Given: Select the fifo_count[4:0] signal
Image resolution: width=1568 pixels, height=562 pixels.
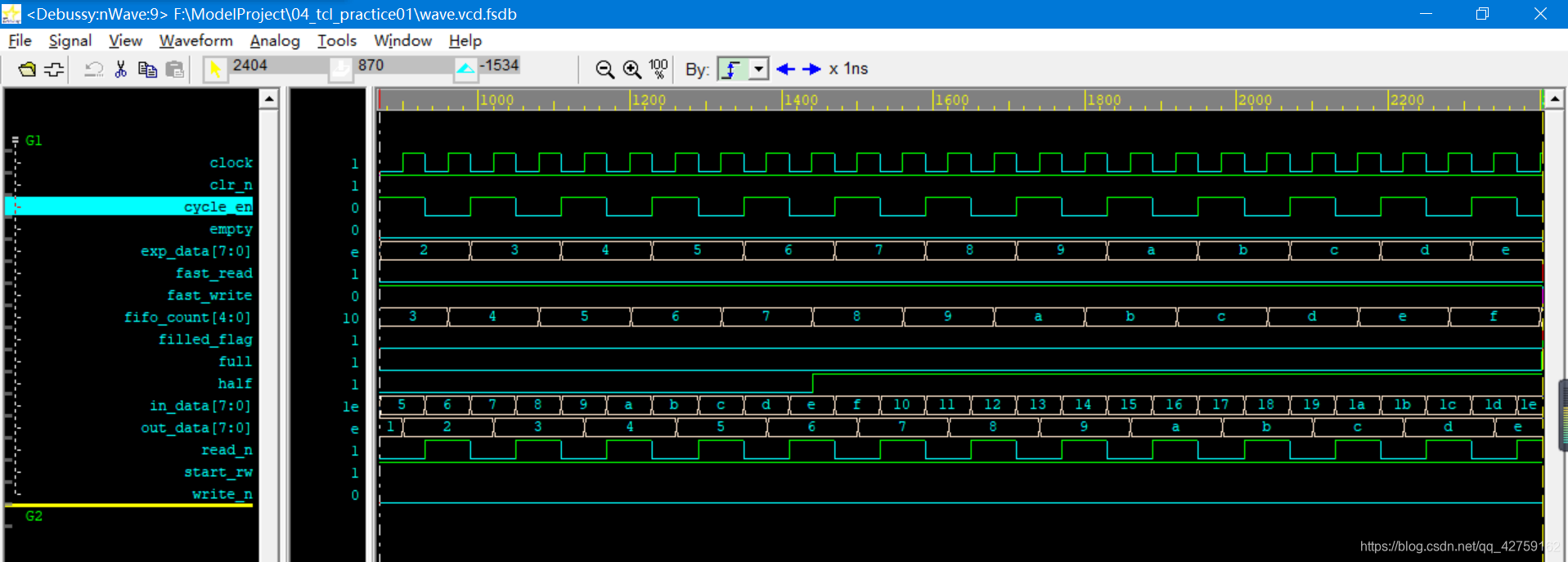Looking at the screenshot, I should 187,317.
